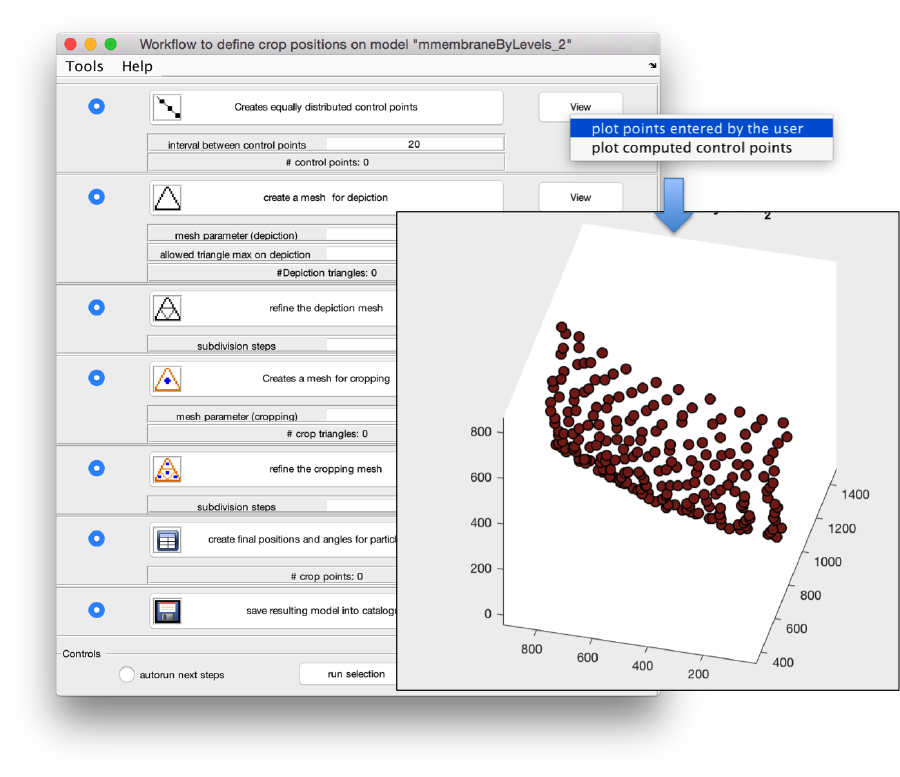The width and height of the screenshot is (900, 777).
Task: Choose 'plot computed control points'
Action: click(691, 148)
